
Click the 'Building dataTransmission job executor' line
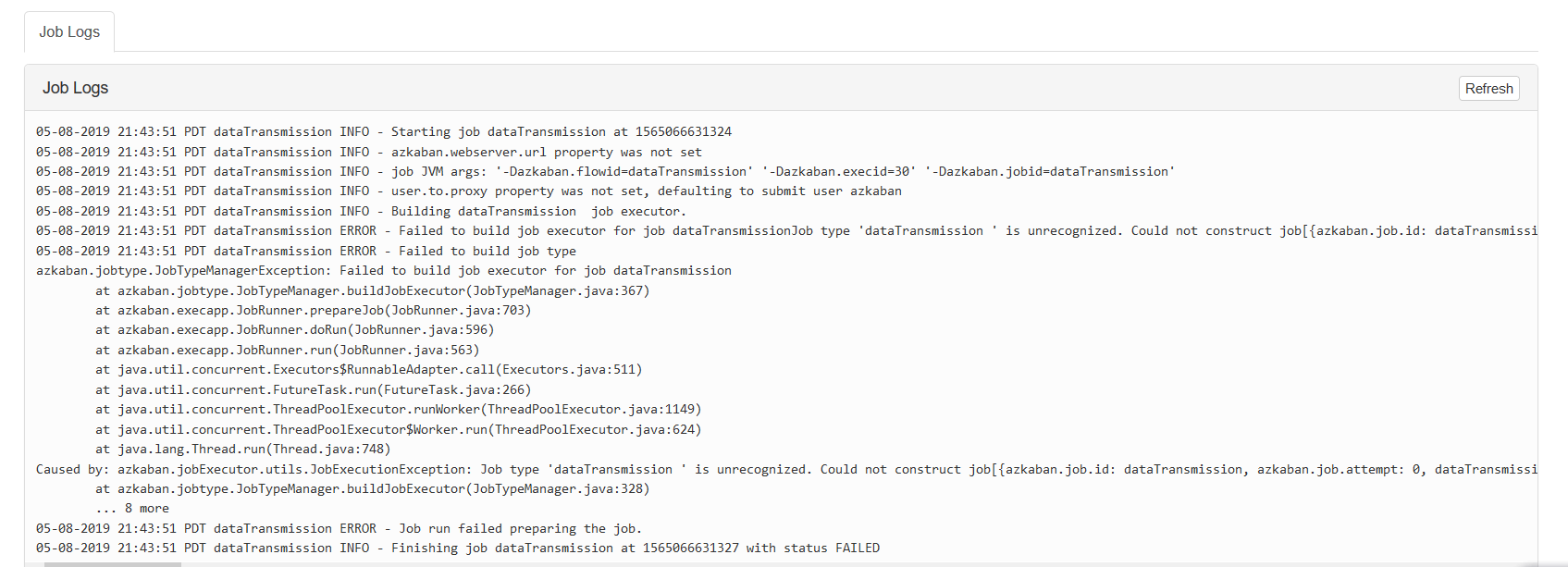point(361,212)
